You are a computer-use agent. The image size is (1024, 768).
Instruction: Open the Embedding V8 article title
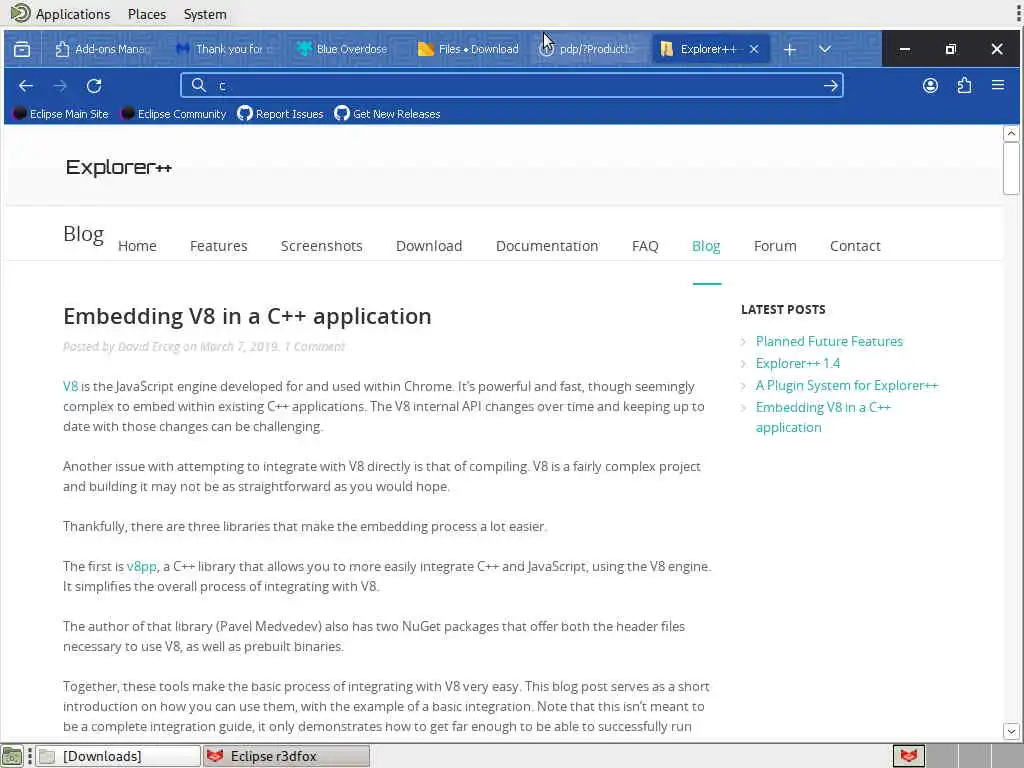pyautogui.click(x=248, y=317)
